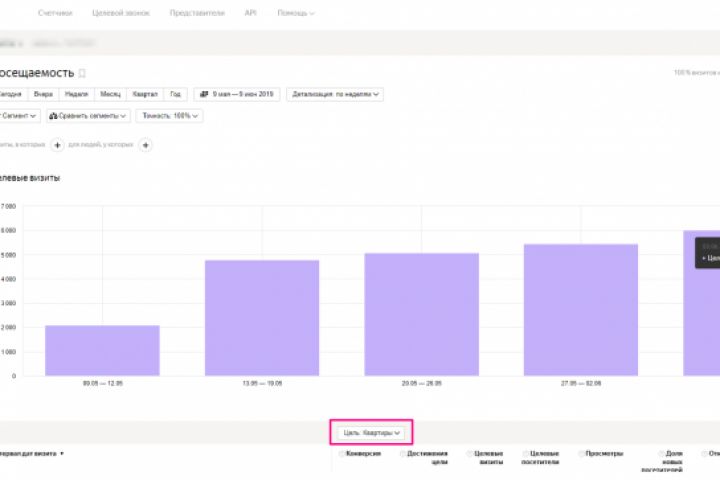Sort by the visit date interval column header
This screenshot has width=720, height=480.
pyautogui.click(x=31, y=454)
